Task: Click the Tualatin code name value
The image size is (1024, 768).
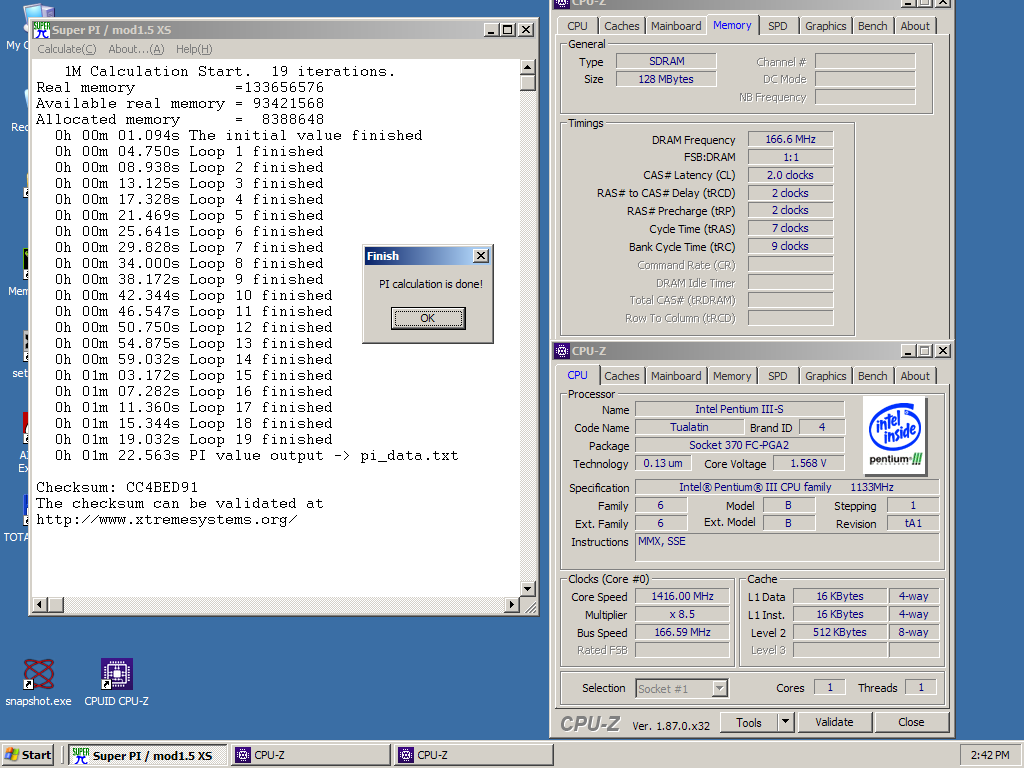Action: (689, 427)
